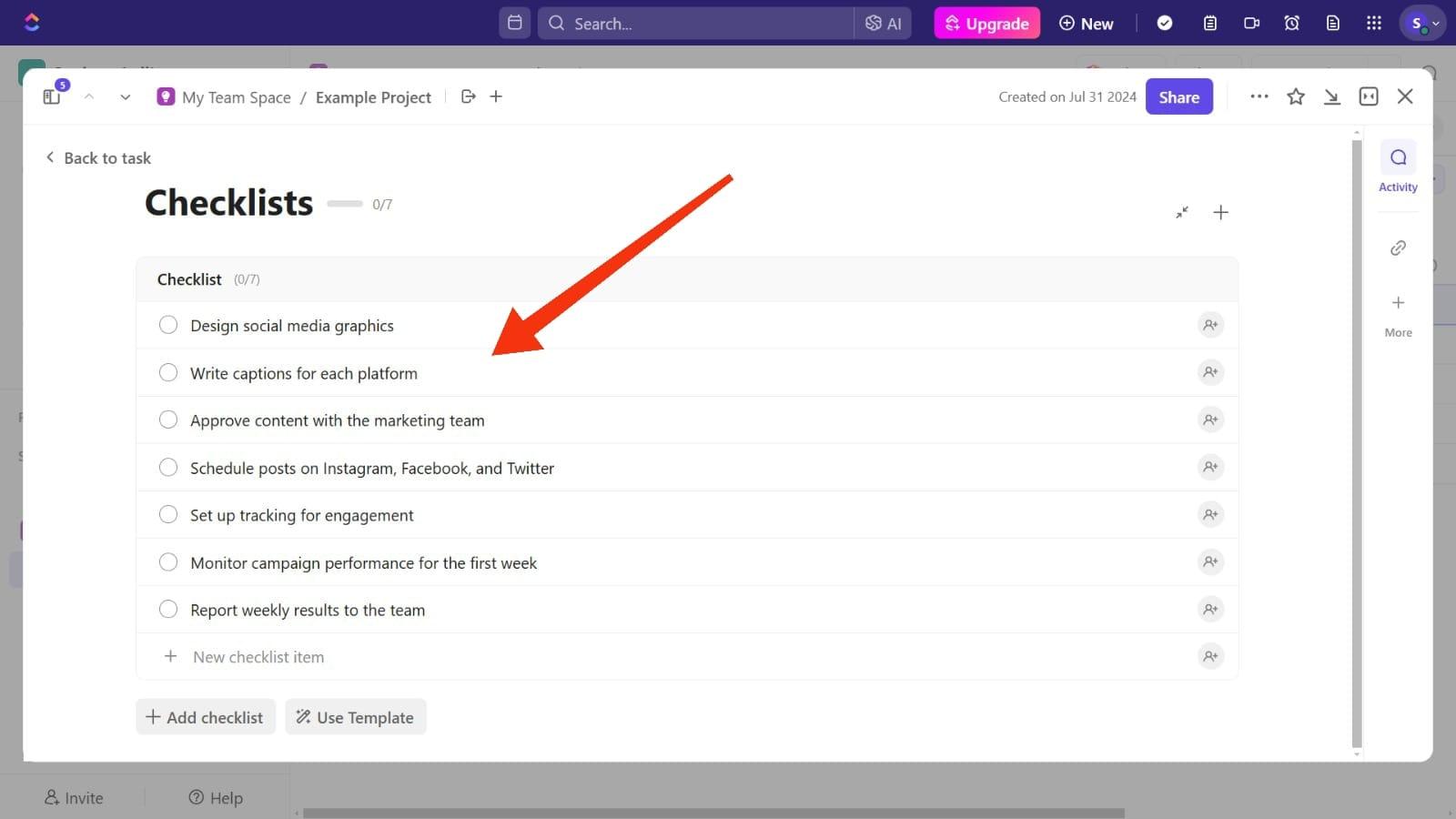The width and height of the screenshot is (1456, 819).
Task: Assign a user to Write captions for each platform
Action: pyautogui.click(x=1210, y=372)
